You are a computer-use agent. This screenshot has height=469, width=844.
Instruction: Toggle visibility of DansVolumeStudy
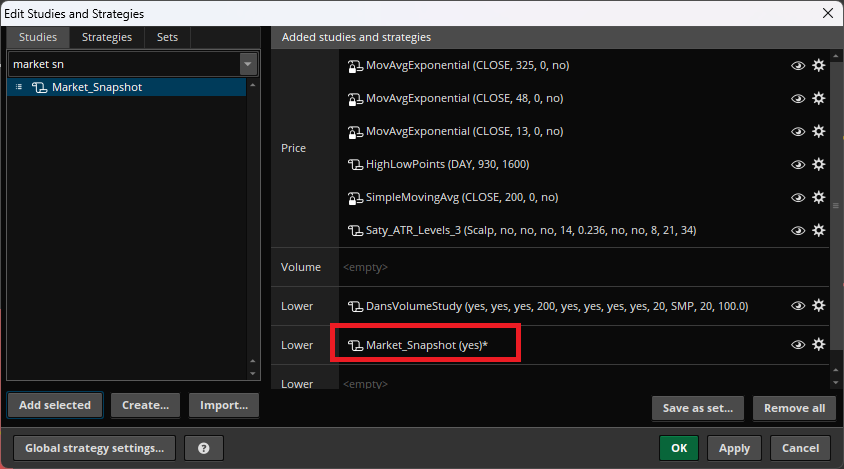[798, 306]
